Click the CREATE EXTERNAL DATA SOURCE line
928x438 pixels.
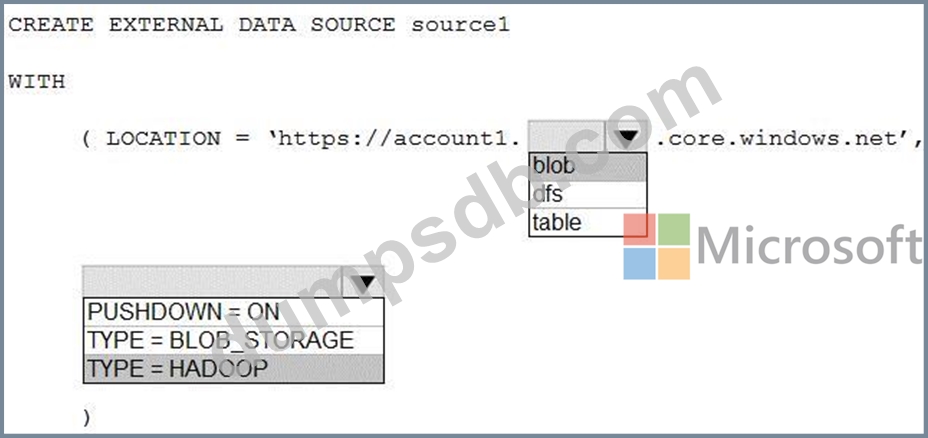(258, 25)
